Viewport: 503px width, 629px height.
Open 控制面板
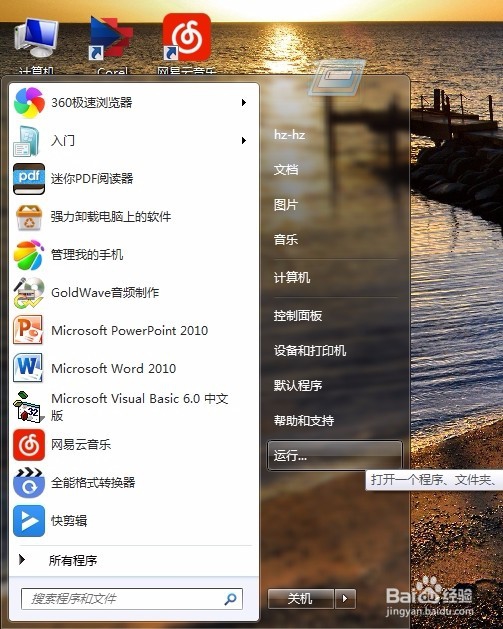(298, 315)
